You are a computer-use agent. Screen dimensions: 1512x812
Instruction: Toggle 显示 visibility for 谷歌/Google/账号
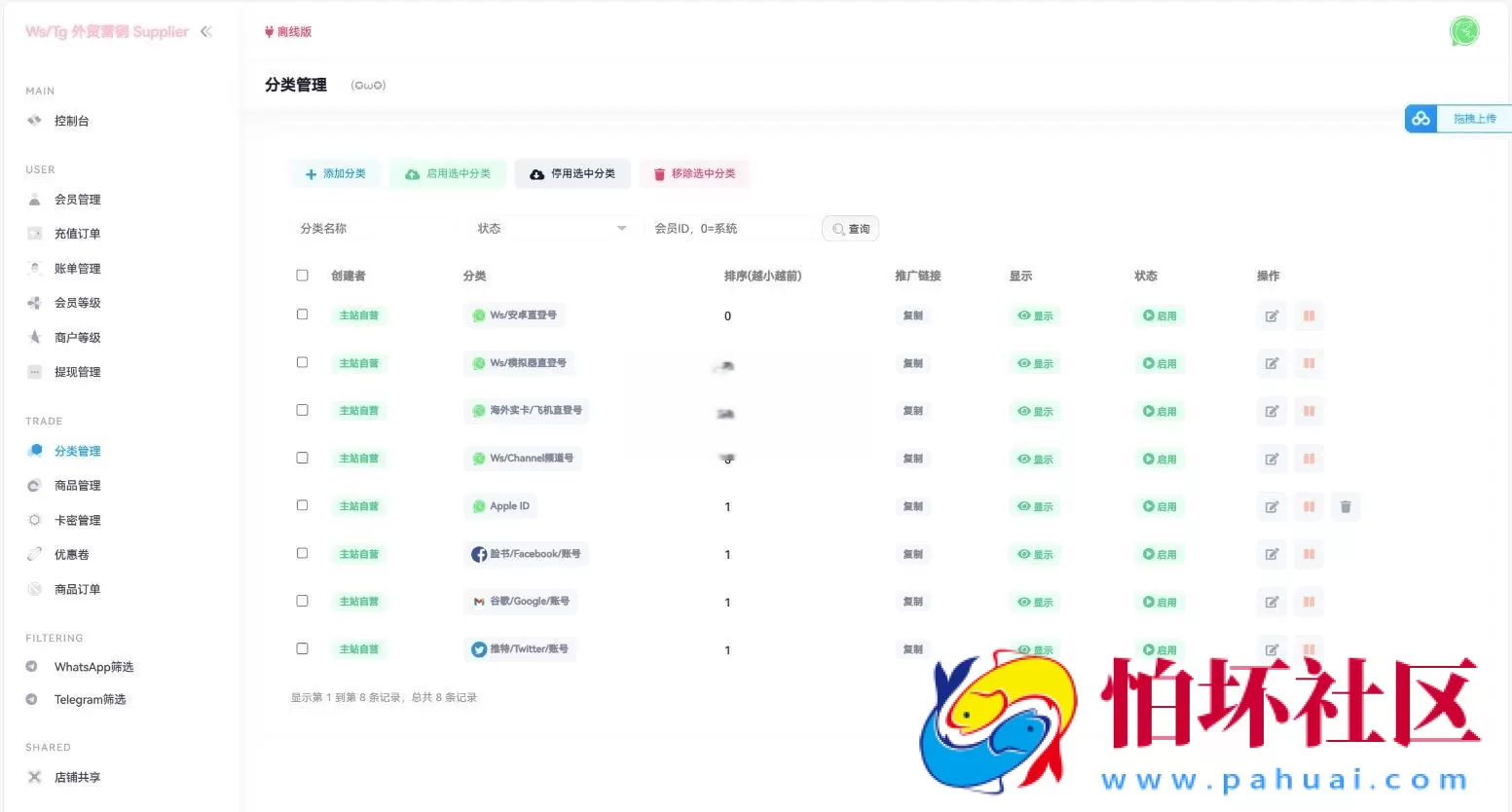tap(1034, 602)
